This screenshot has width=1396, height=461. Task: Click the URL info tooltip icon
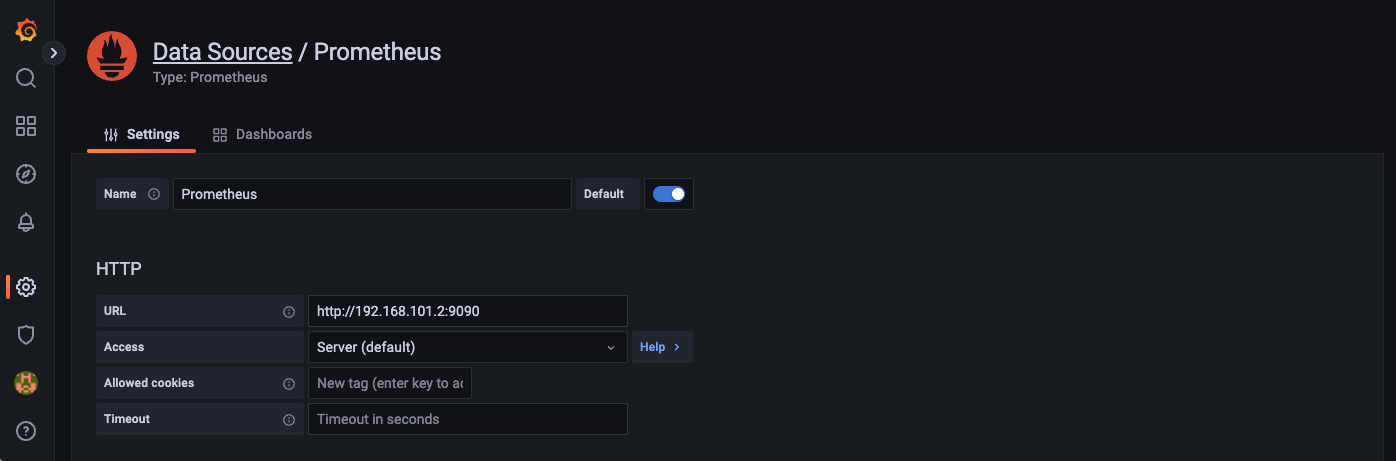click(289, 311)
